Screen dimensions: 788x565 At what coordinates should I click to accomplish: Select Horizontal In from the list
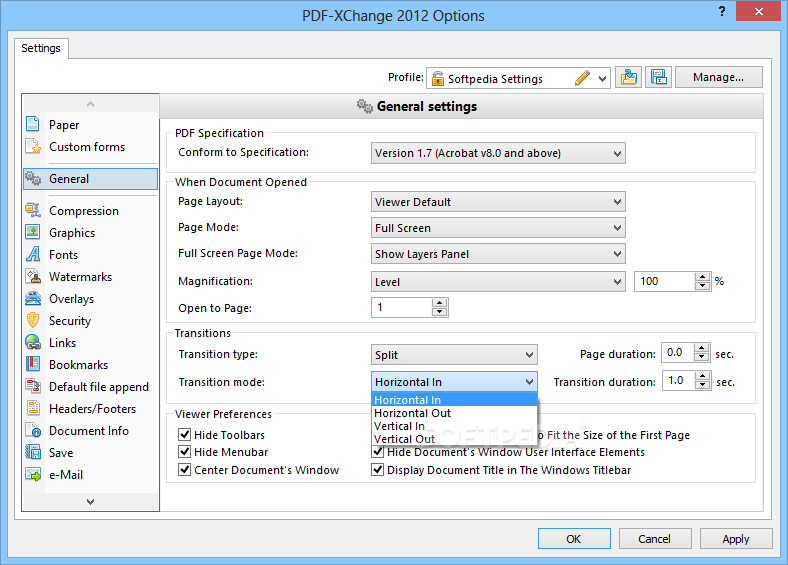pos(454,400)
